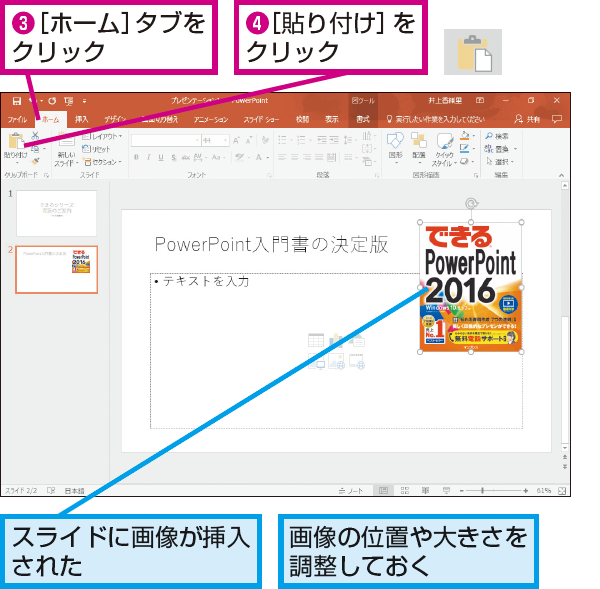Click the Arrange (配置) icon

coord(419,145)
